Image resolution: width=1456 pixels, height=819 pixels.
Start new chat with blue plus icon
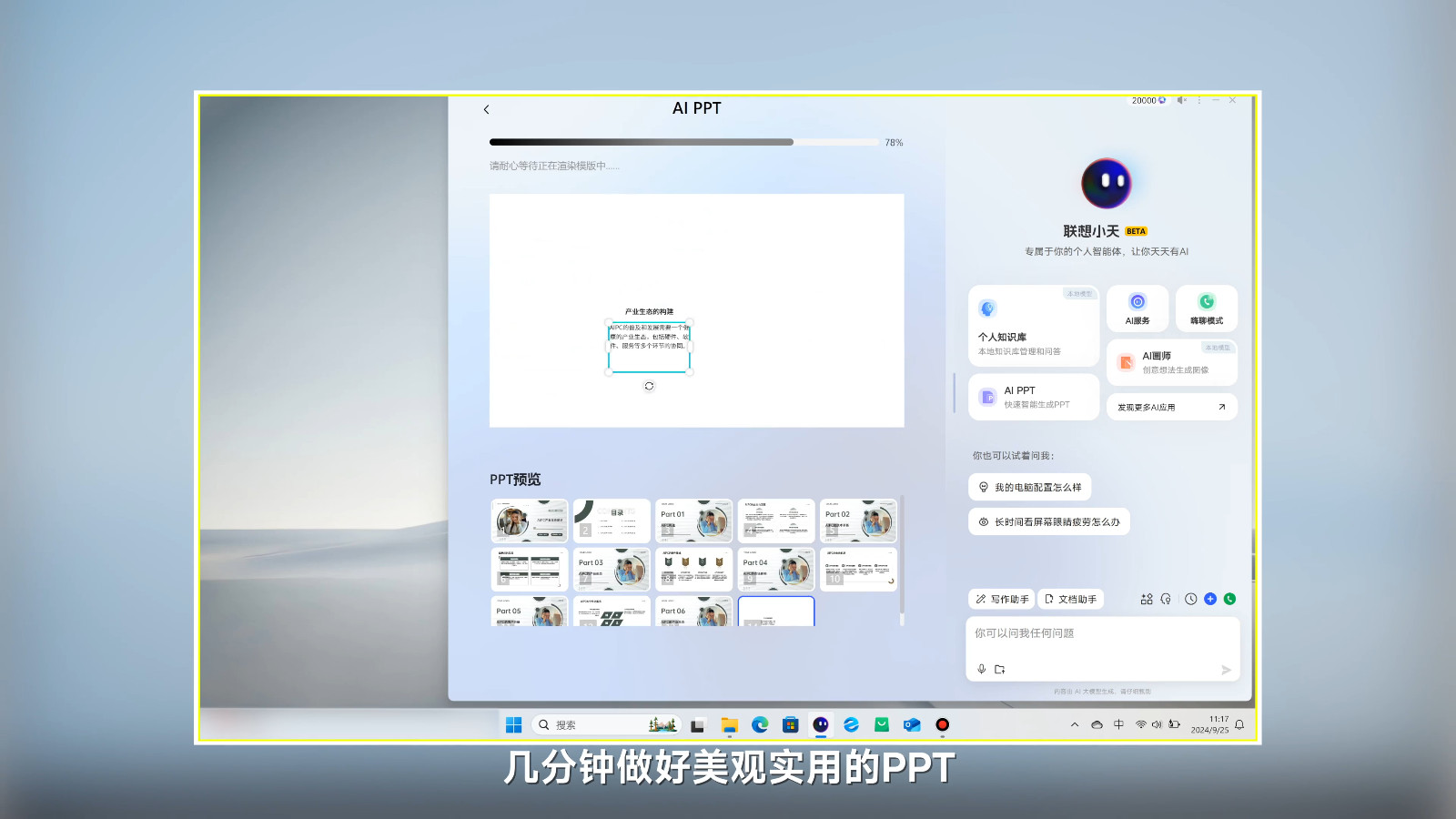tap(1210, 599)
